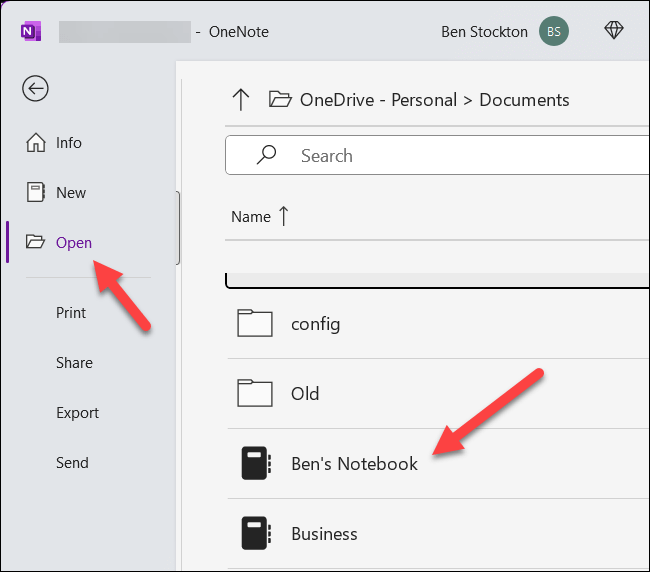Click the BS account avatar
Viewport: 650px width, 572px height.
tap(553, 31)
